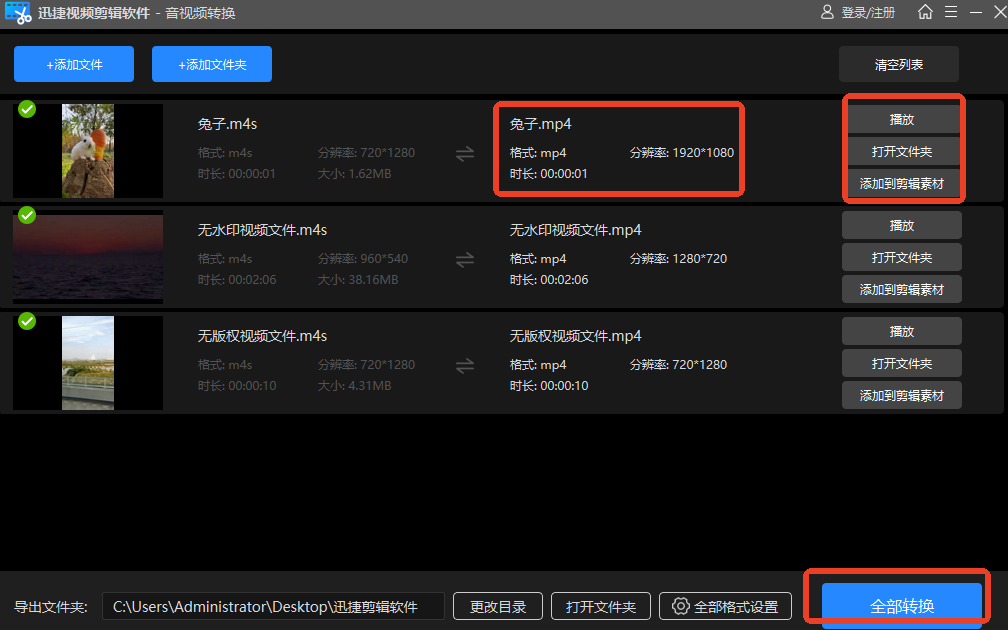Click the +添加文件夹 button

[x=211, y=63]
